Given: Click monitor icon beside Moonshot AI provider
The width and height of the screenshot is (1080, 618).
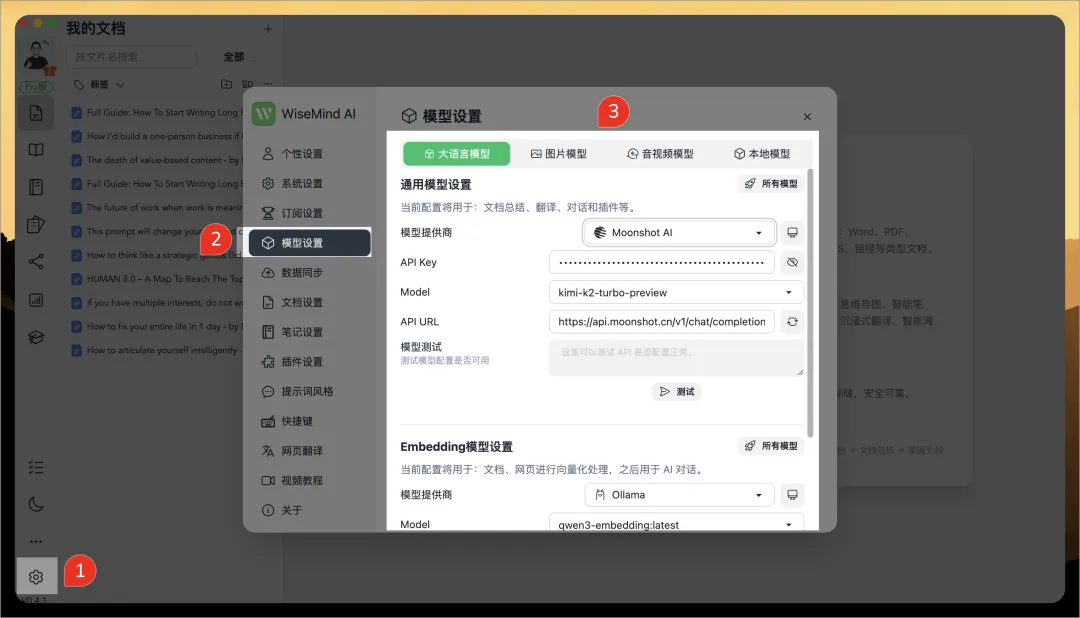Looking at the screenshot, I should pyautogui.click(x=794, y=231).
